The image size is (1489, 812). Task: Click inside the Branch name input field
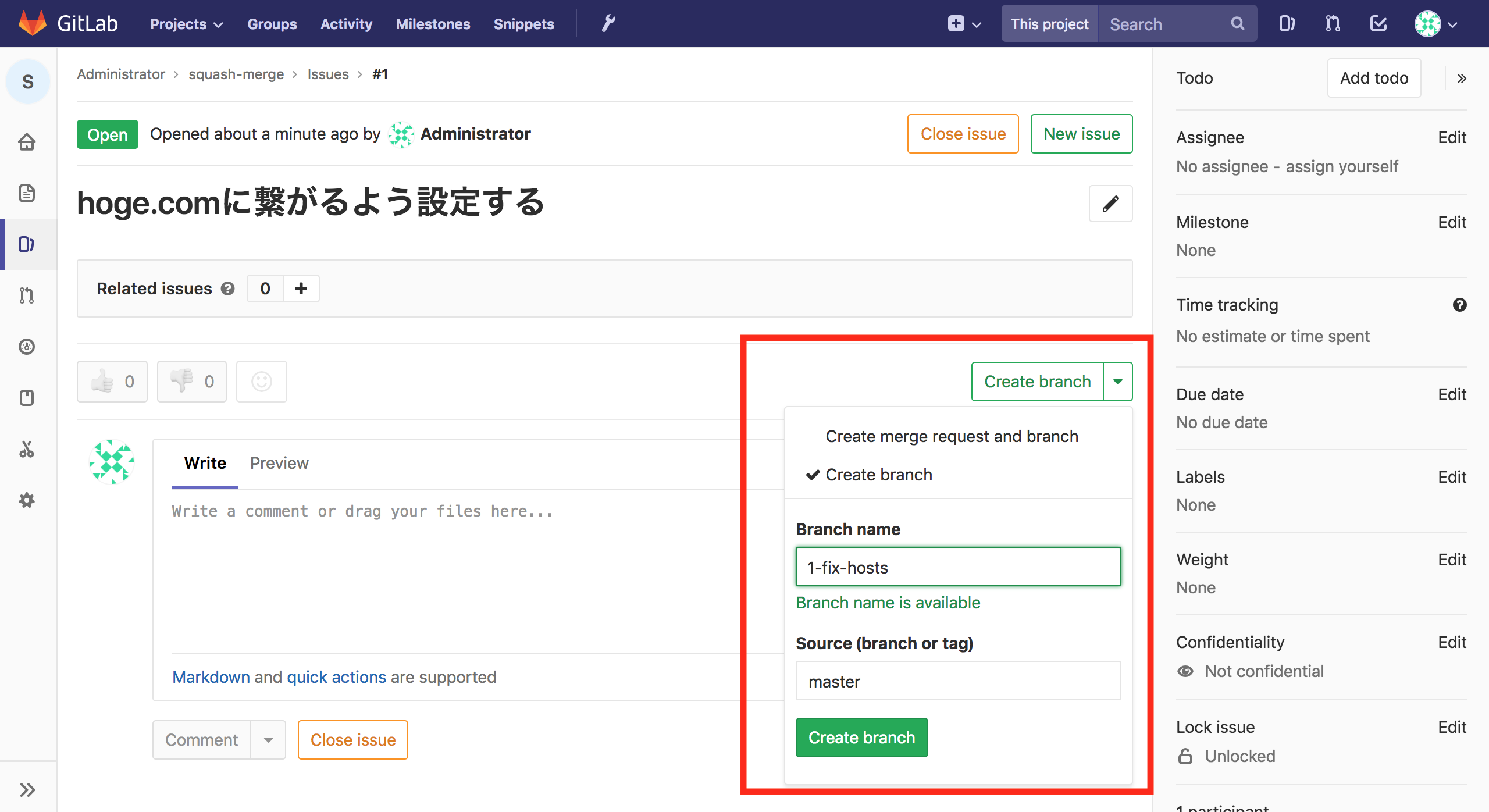957,567
